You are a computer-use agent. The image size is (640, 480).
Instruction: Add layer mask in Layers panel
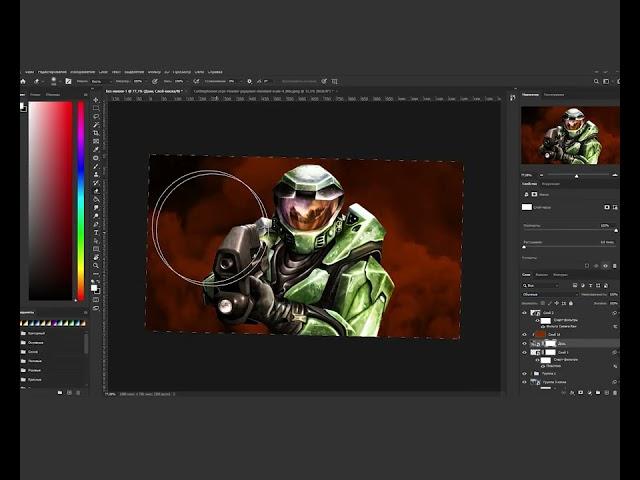[x=580, y=393]
